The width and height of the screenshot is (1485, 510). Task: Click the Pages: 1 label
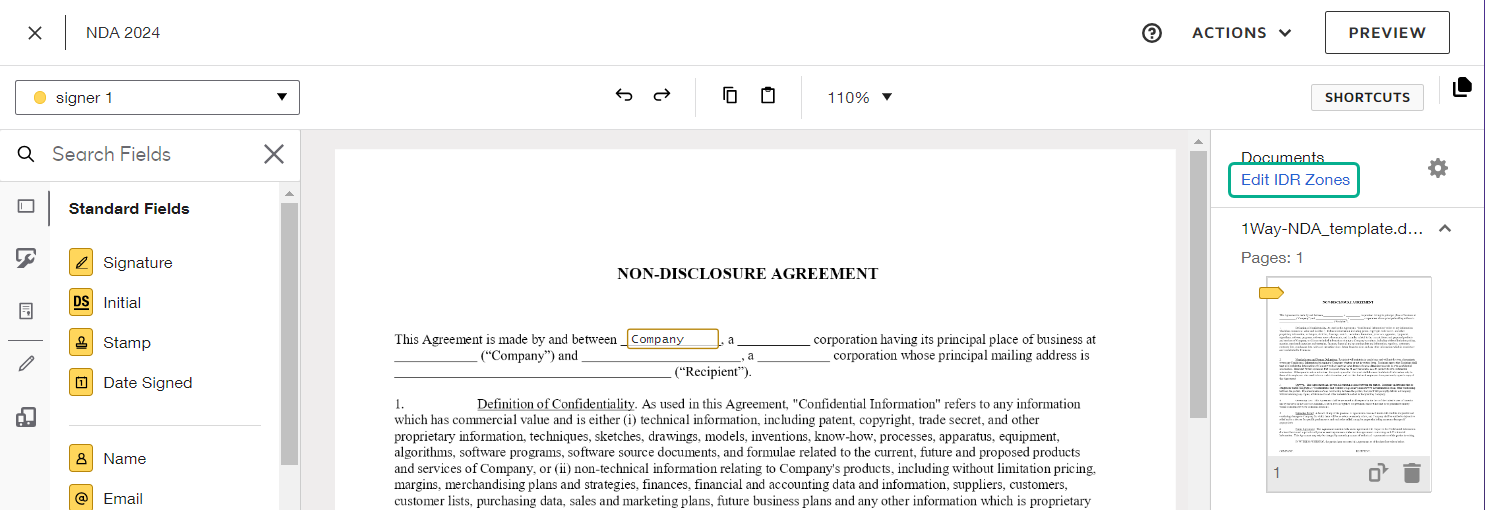click(x=1272, y=258)
